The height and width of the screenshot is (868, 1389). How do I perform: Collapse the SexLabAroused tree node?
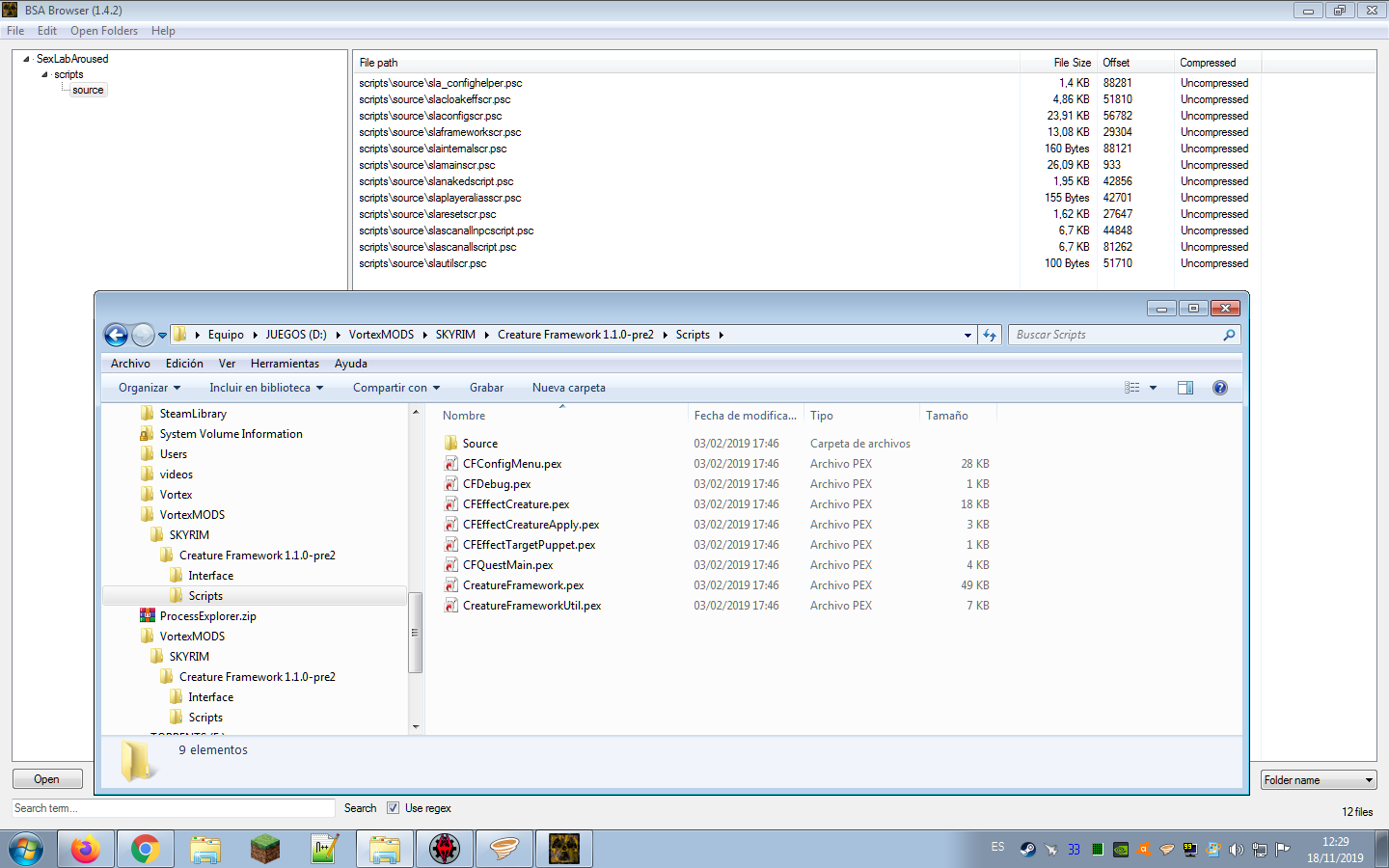tap(27, 59)
